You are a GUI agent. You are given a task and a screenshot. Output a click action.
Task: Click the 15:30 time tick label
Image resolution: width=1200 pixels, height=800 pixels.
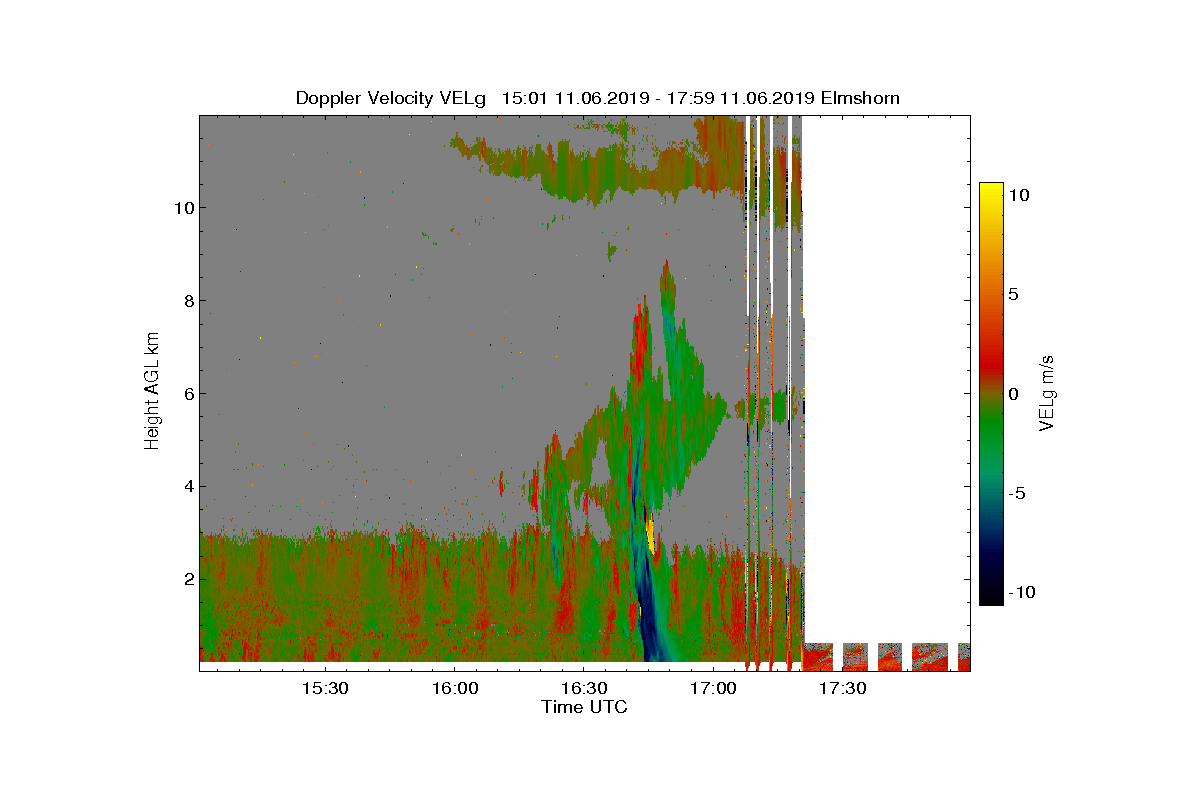pyautogui.click(x=326, y=689)
